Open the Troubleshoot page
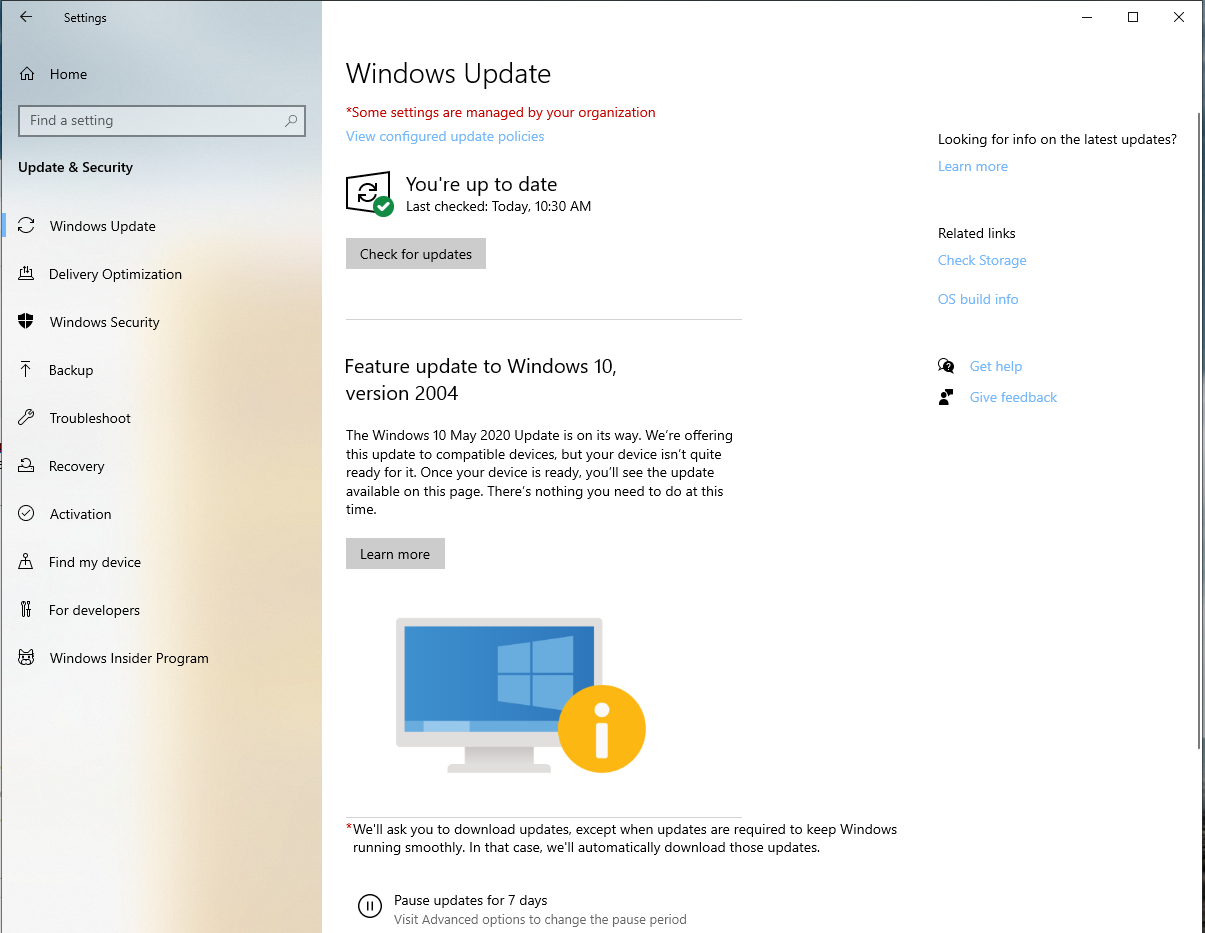 [x=161, y=418]
